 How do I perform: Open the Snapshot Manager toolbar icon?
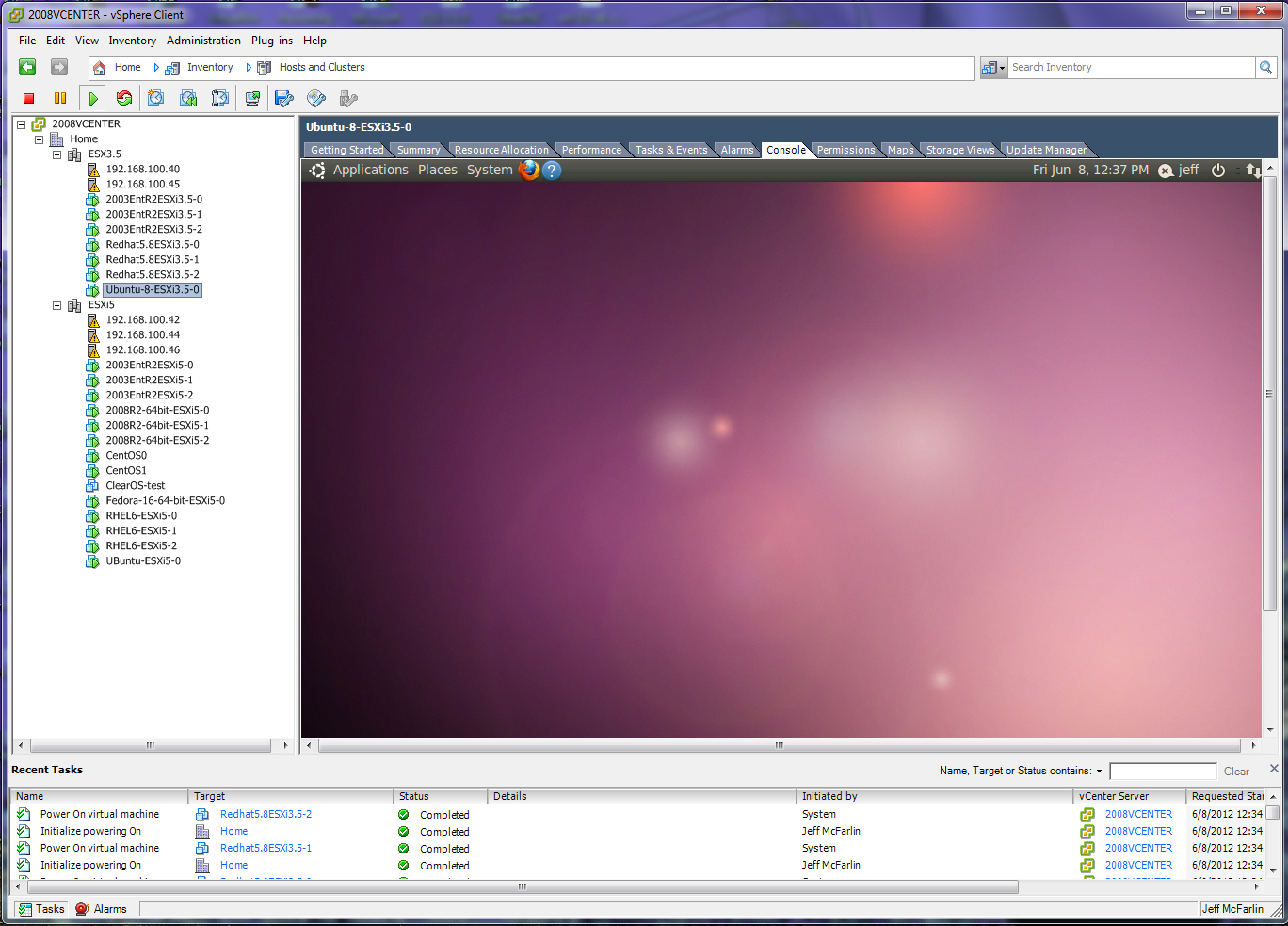[220, 98]
